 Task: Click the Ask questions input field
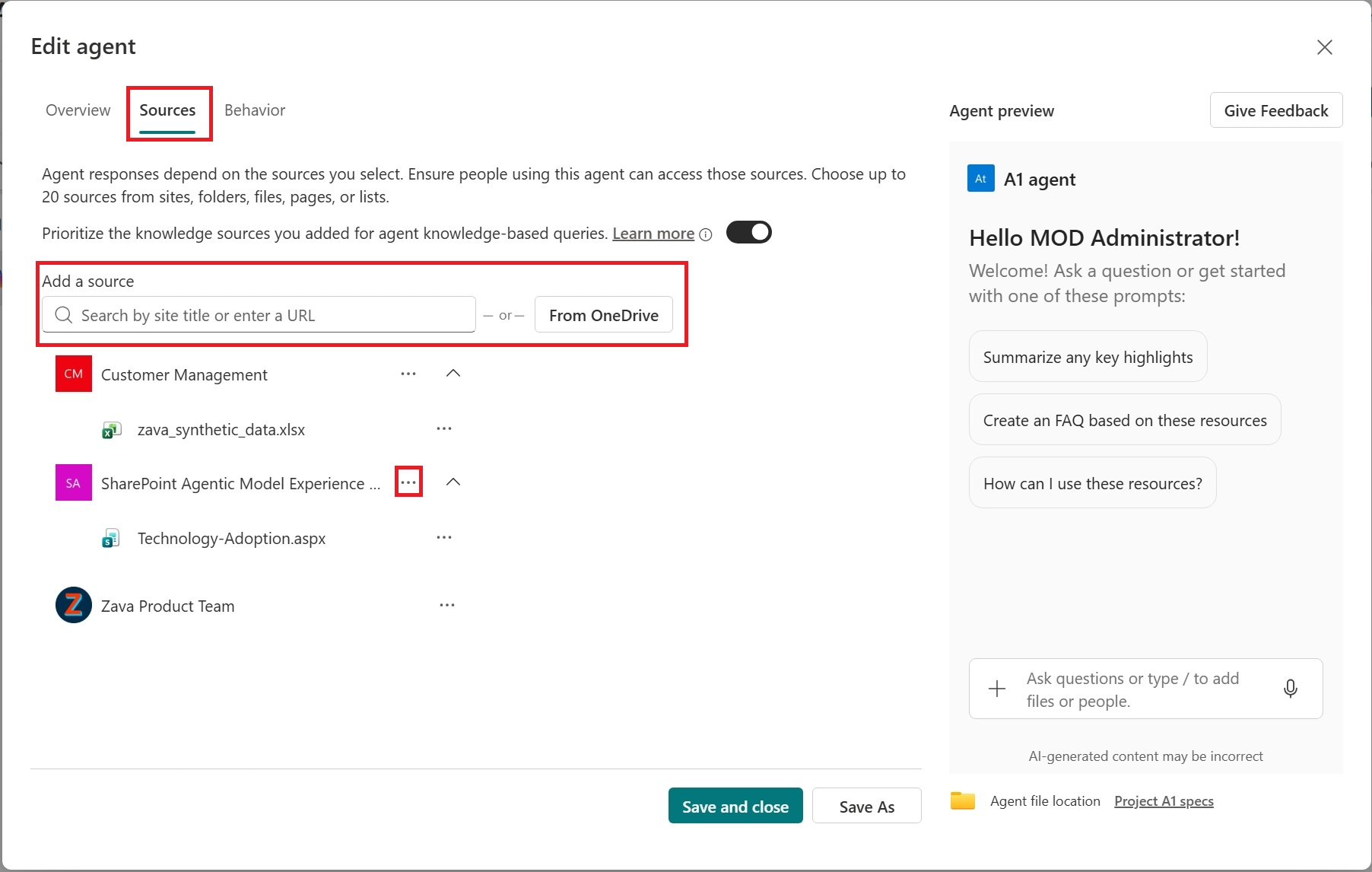tap(1133, 689)
